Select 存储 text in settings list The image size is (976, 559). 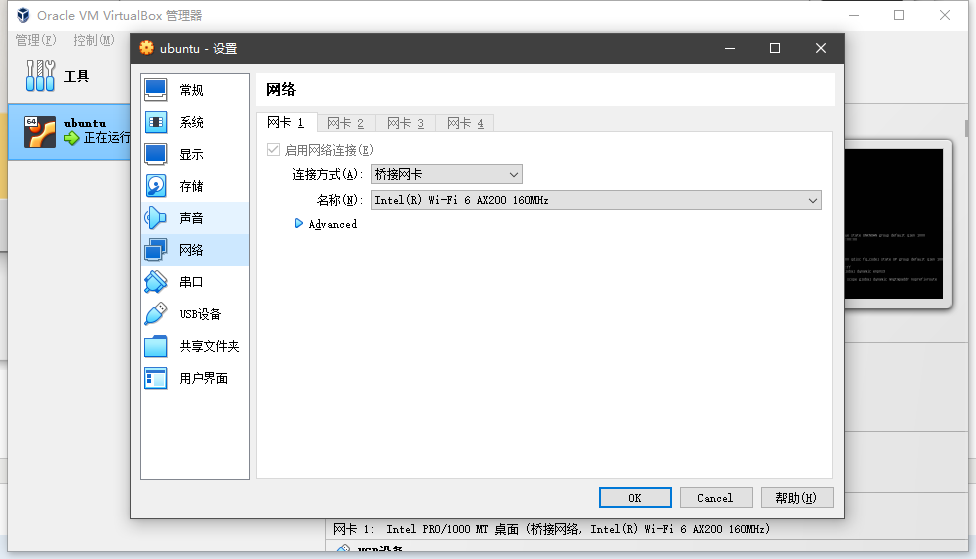[x=191, y=186]
